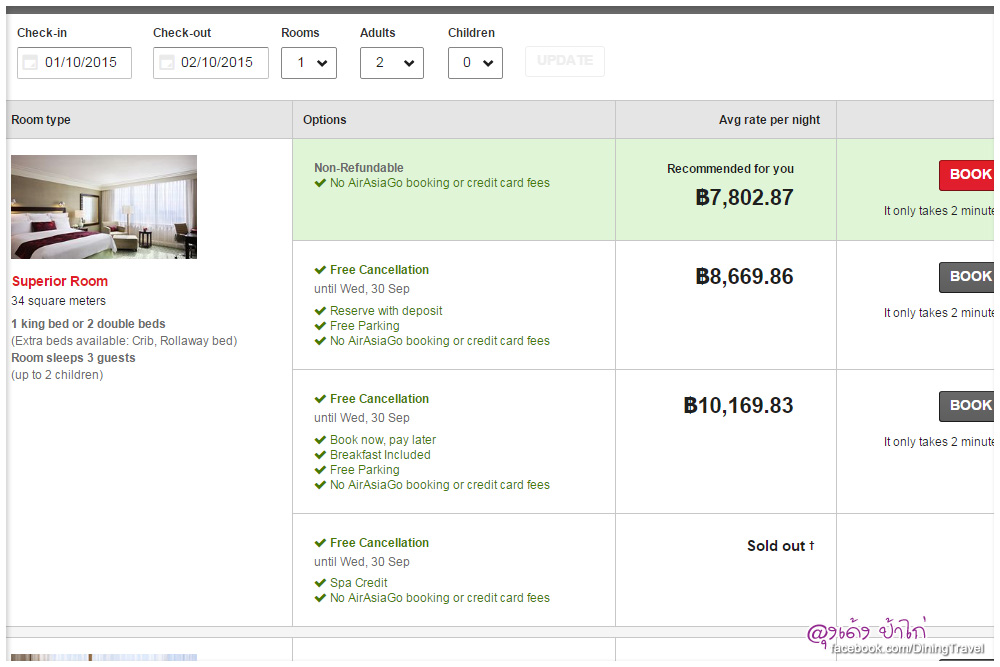Click checkmark icon beside Spa Credit
1000x667 pixels.
[320, 583]
